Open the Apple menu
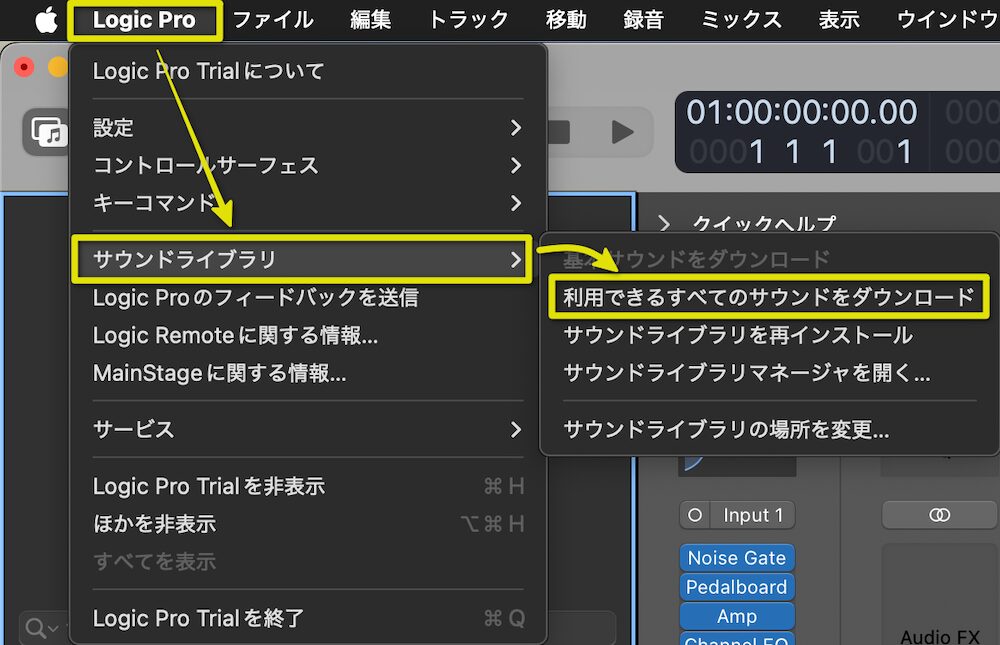 [46, 20]
